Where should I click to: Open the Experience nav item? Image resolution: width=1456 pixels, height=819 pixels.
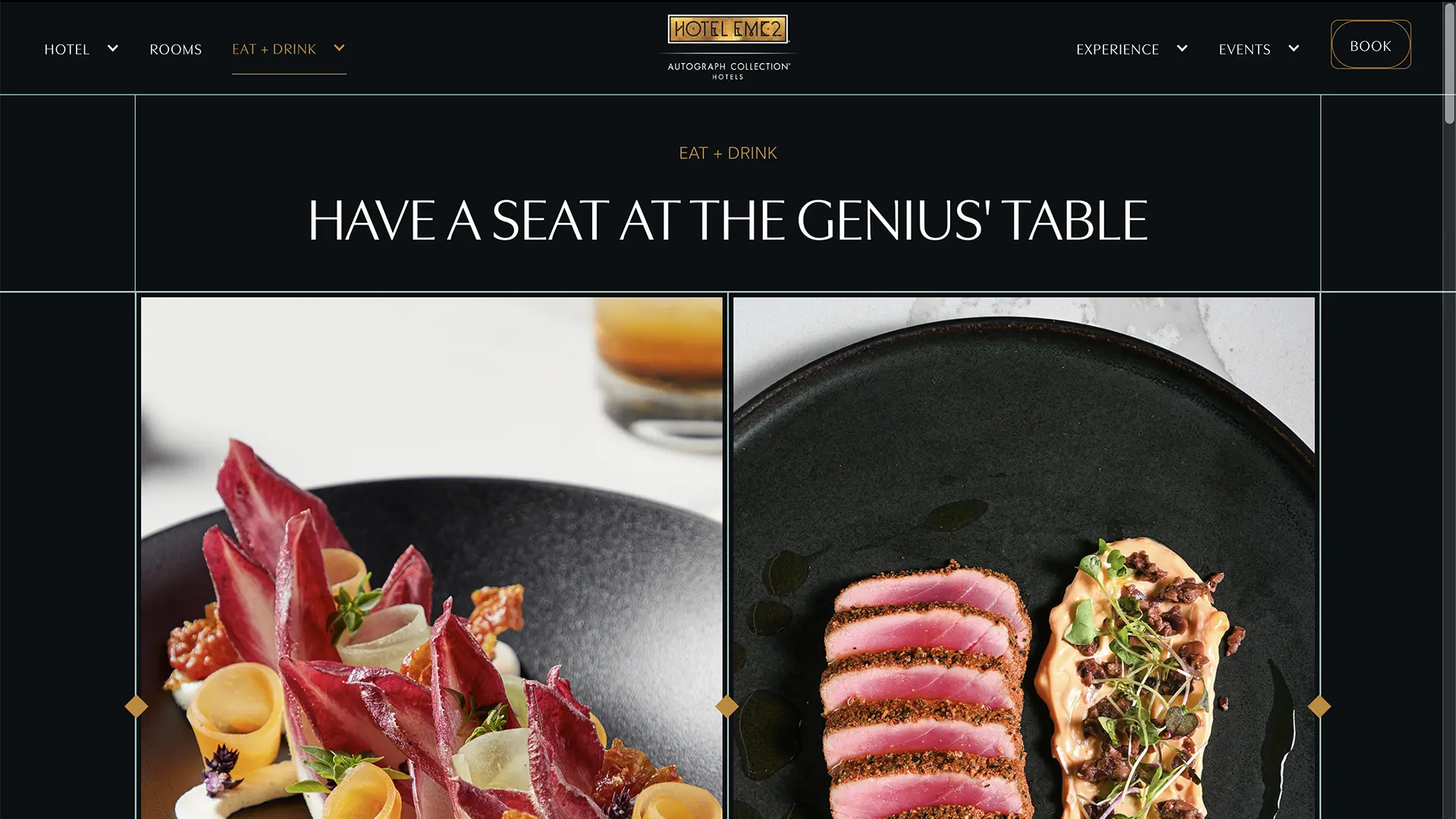click(x=1118, y=49)
